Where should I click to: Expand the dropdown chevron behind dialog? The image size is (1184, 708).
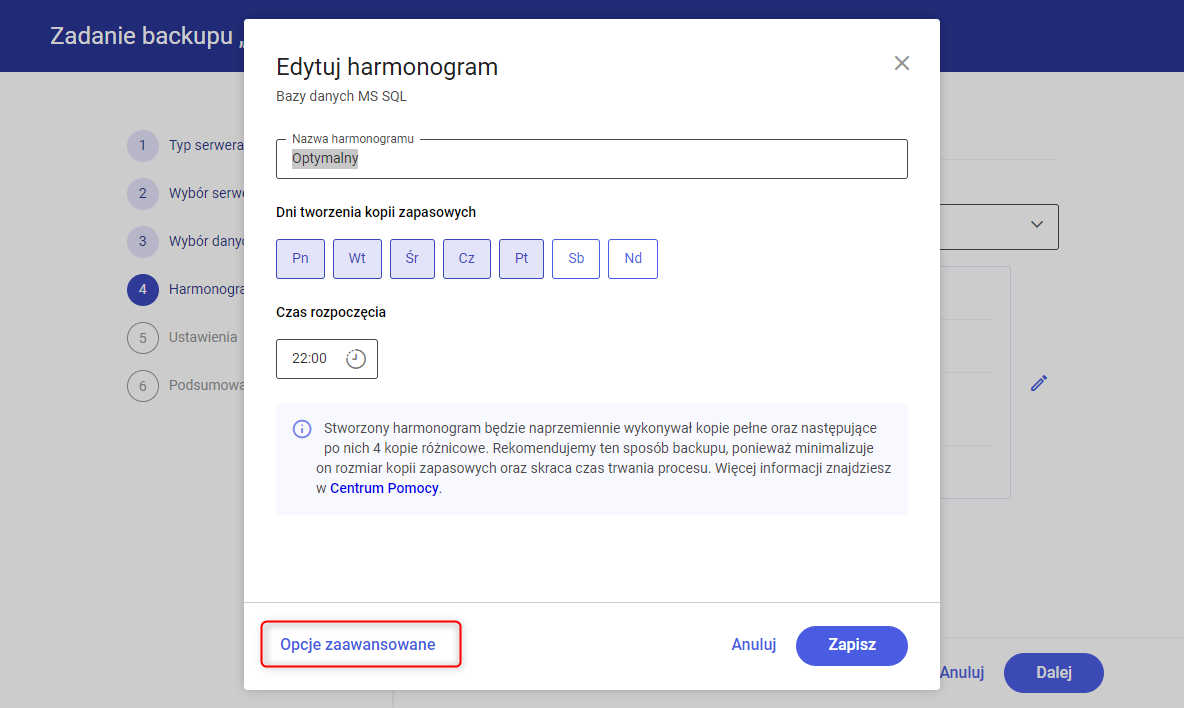pyautogui.click(x=1037, y=224)
